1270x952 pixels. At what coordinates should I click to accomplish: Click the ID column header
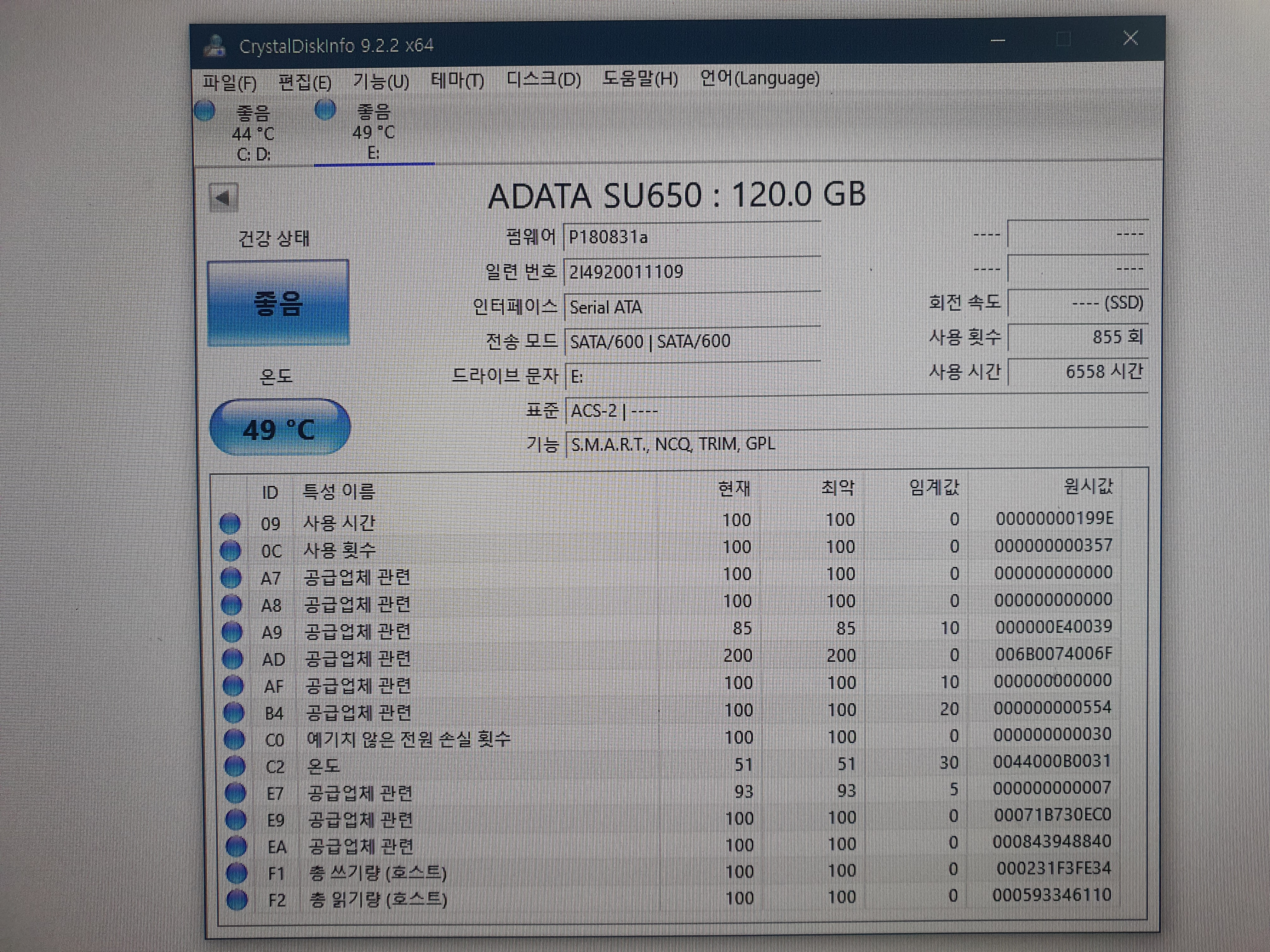click(x=271, y=492)
